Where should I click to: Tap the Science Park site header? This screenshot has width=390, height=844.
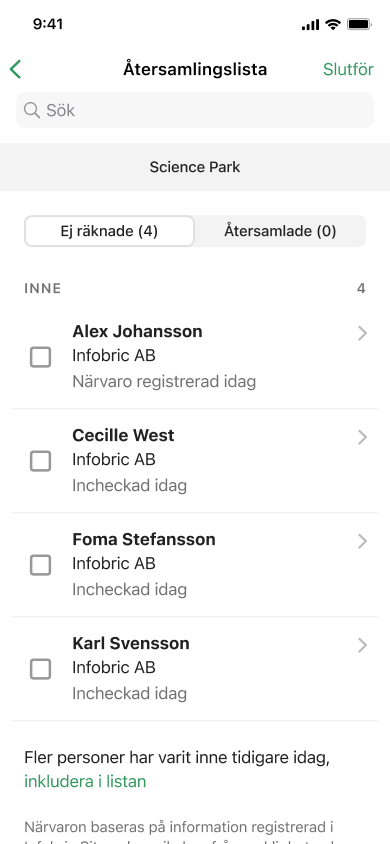(195, 167)
